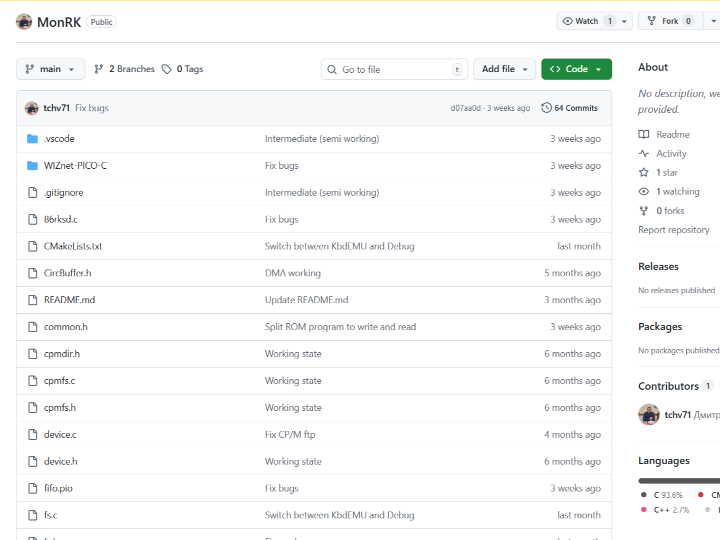This screenshot has width=720, height=540.
Task: Click the tchv71 avatar in Contributors
Action: click(x=649, y=415)
